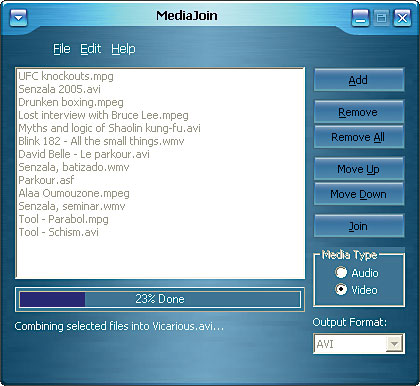Select Tool - Schism.avi in the list
420x386 pixels.
point(58,232)
